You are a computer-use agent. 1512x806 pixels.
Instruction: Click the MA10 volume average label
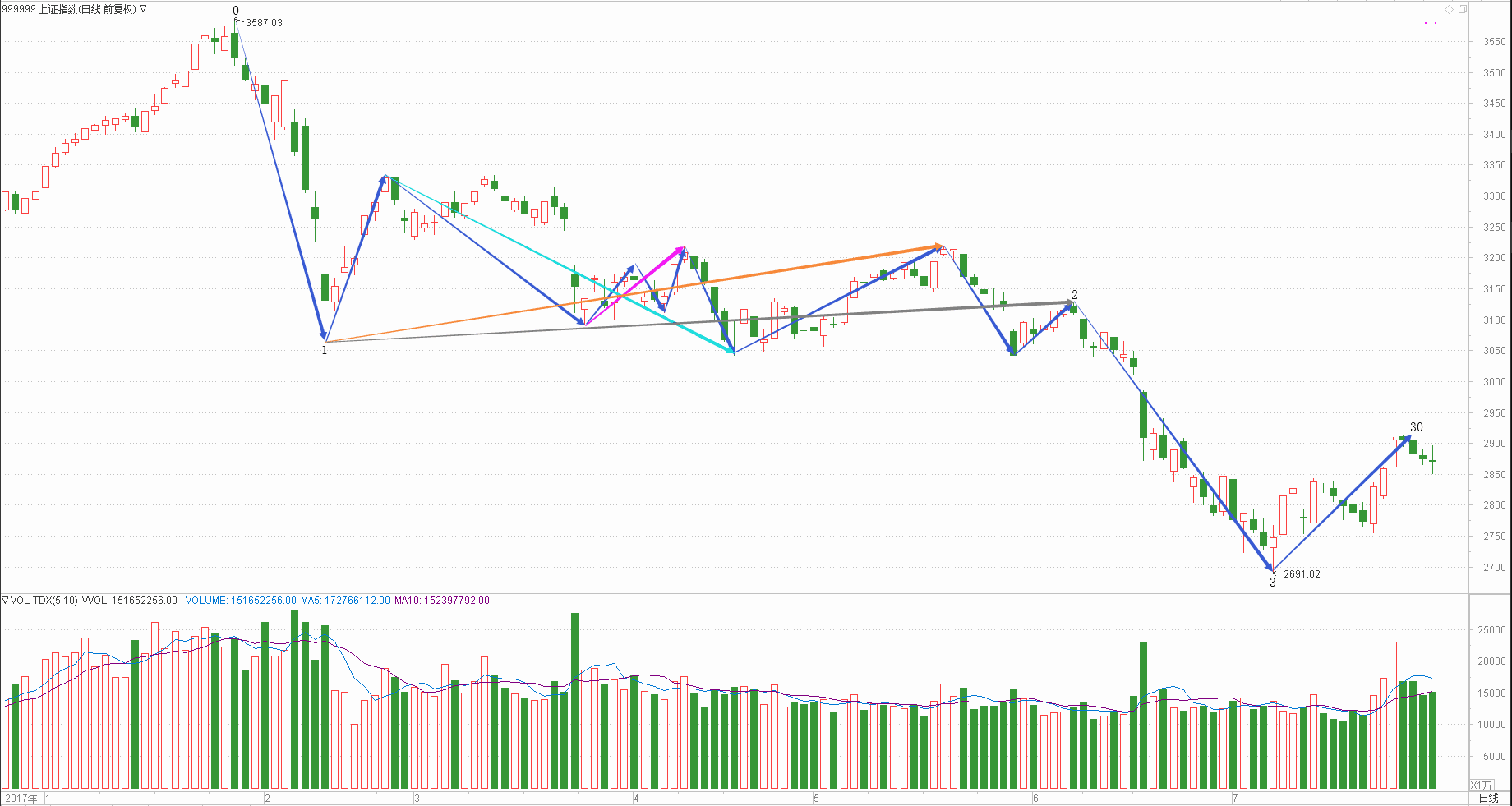point(441,601)
